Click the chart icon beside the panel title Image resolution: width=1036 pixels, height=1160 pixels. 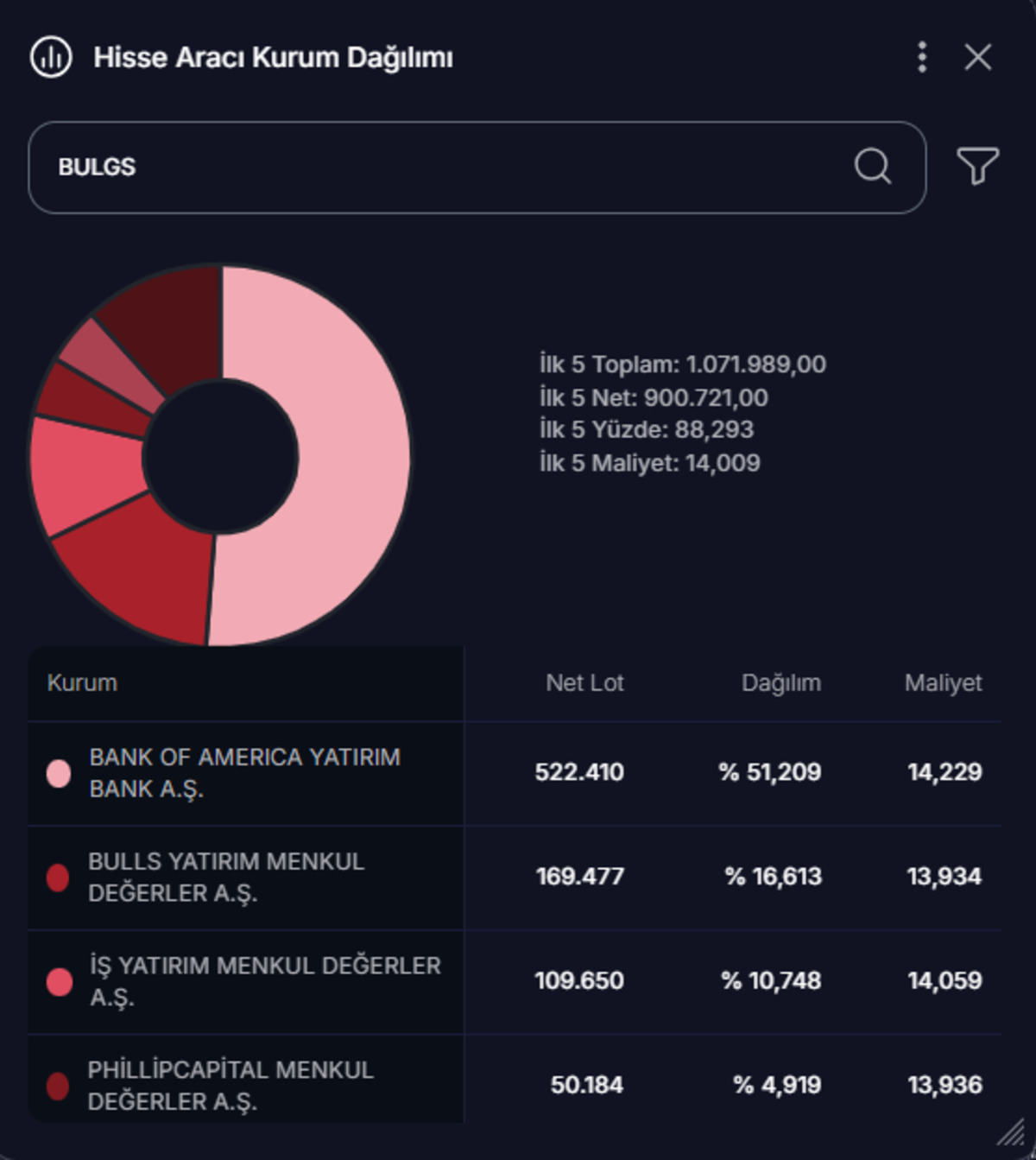[x=51, y=57]
